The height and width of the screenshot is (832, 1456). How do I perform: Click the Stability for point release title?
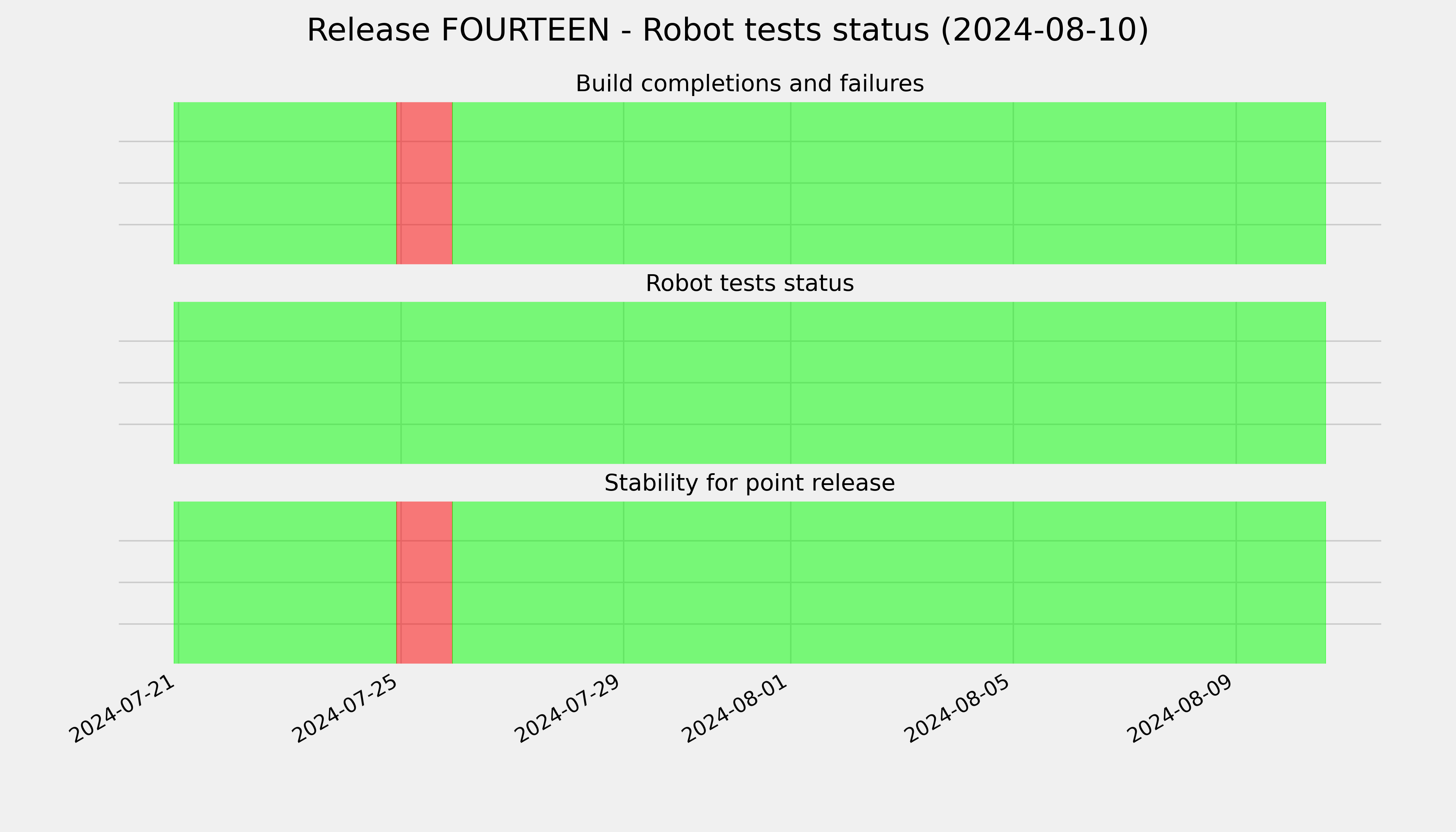coord(749,484)
